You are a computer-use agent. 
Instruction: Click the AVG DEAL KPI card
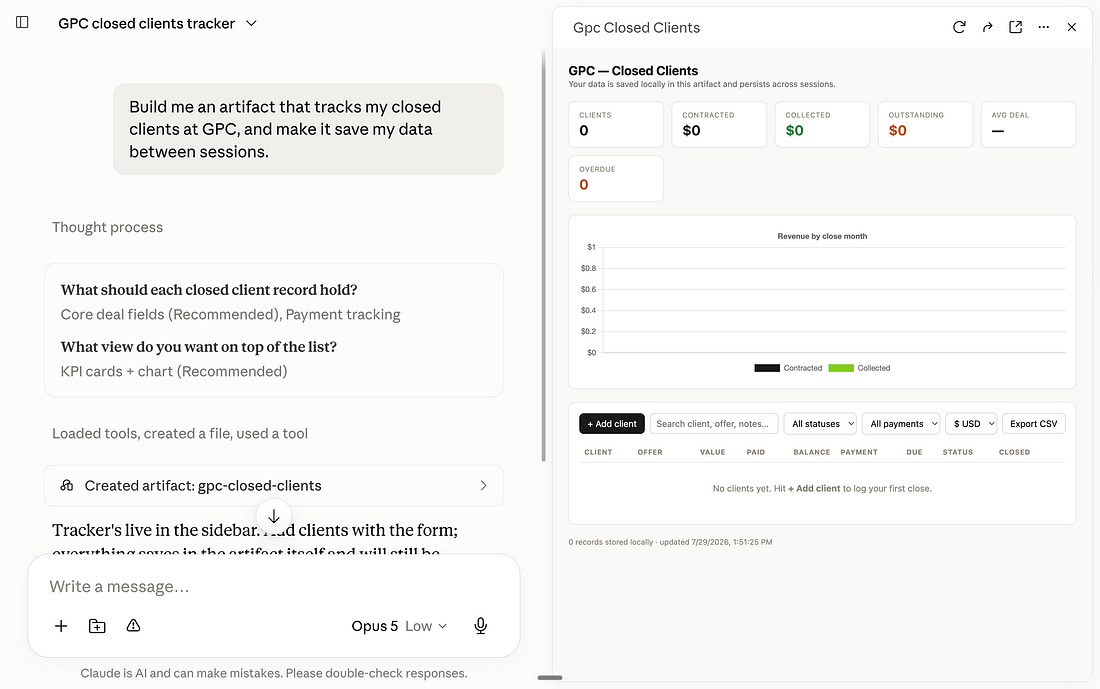pos(1028,125)
